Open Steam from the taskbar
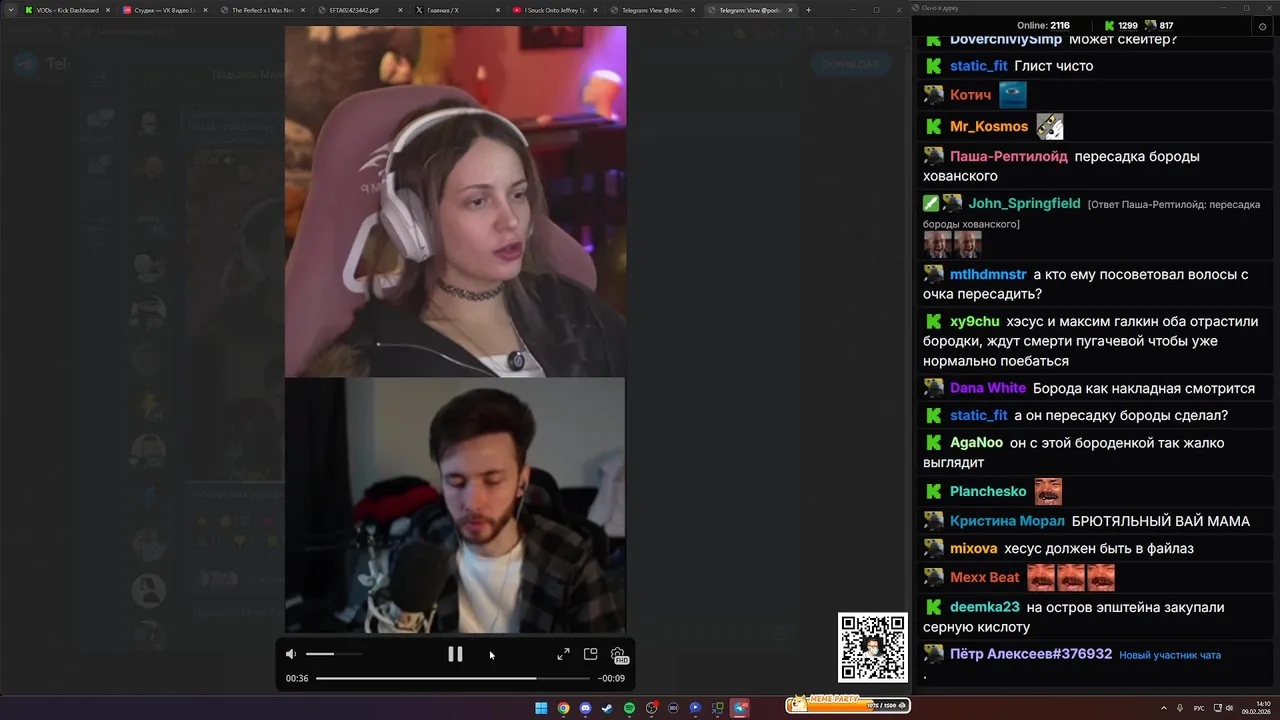 pyautogui.click(x=607, y=708)
